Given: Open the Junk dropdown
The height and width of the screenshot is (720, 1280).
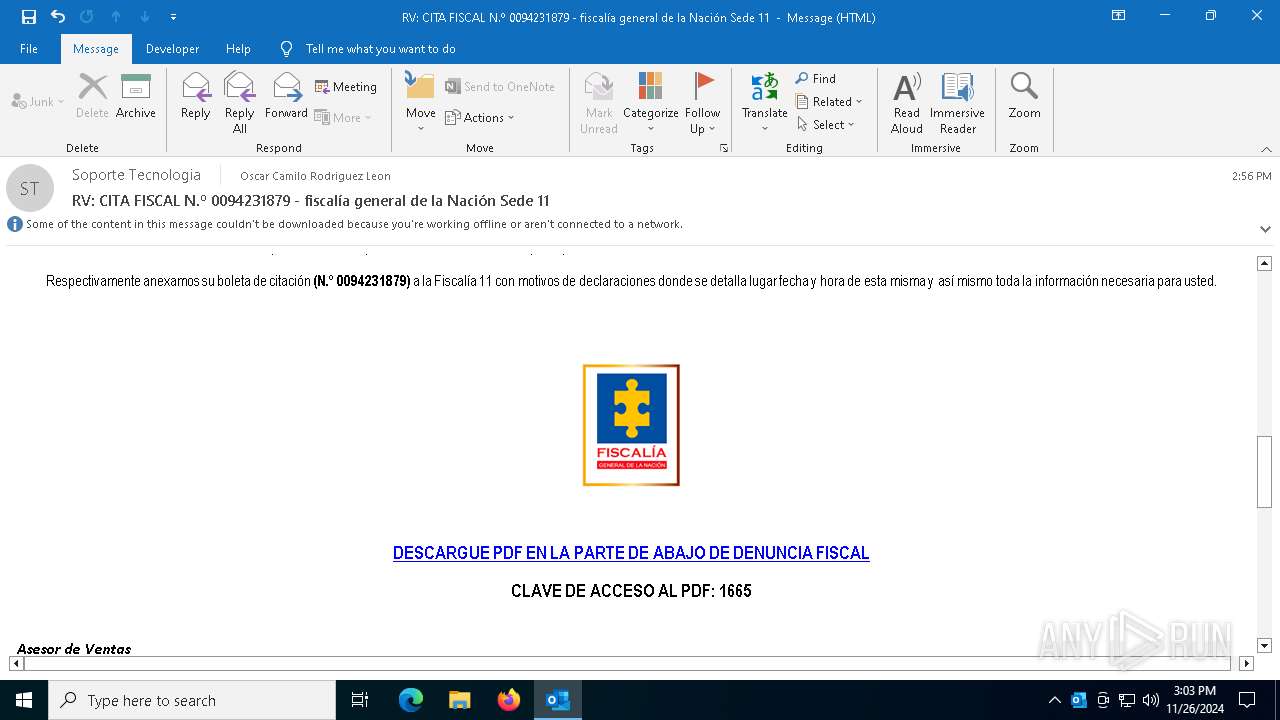Looking at the screenshot, I should [x=38, y=101].
